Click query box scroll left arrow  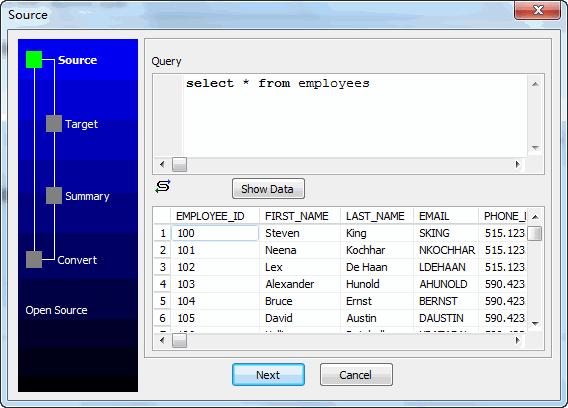162,165
